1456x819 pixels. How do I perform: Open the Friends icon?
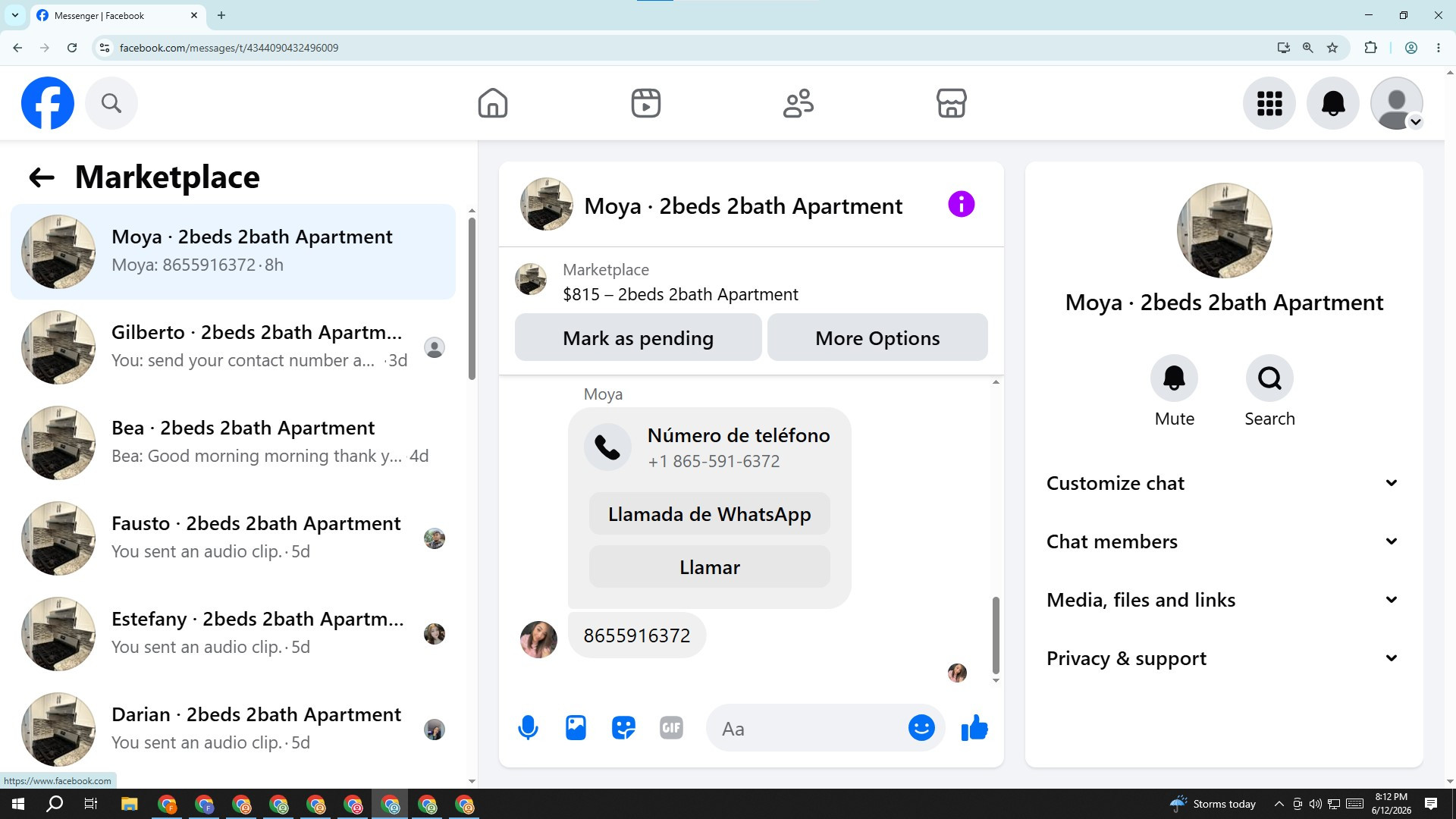(x=799, y=103)
